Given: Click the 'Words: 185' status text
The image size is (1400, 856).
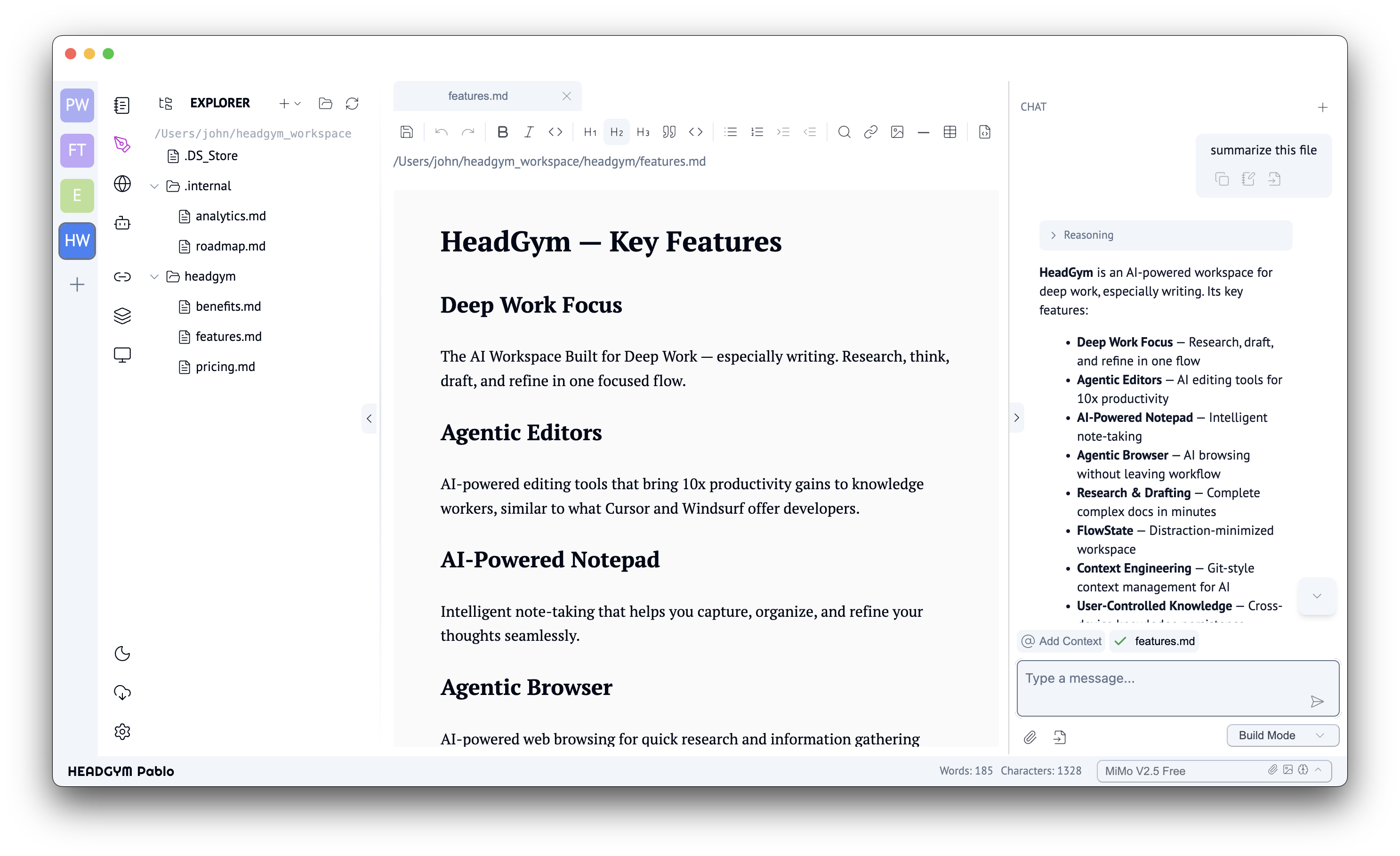Looking at the screenshot, I should click(966, 771).
